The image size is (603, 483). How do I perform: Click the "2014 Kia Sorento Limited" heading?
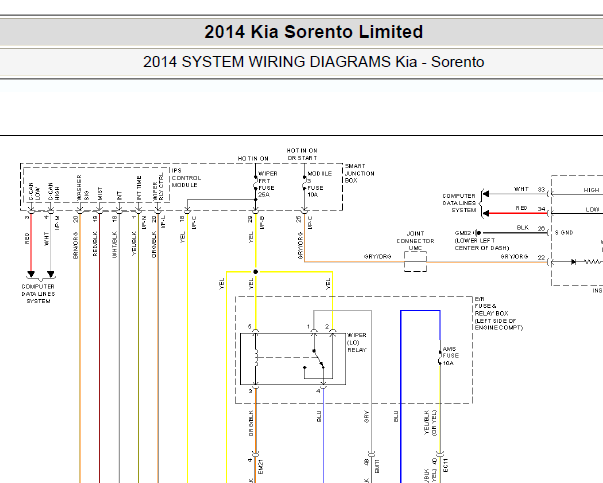pos(313,32)
